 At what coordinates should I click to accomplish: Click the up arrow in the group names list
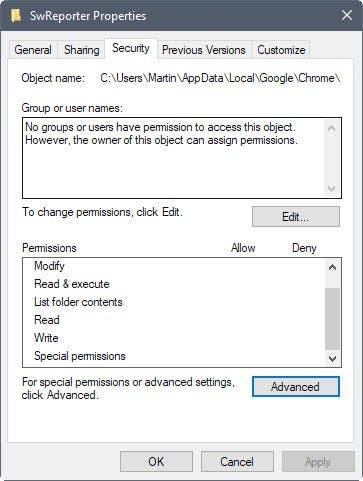[x=331, y=128]
